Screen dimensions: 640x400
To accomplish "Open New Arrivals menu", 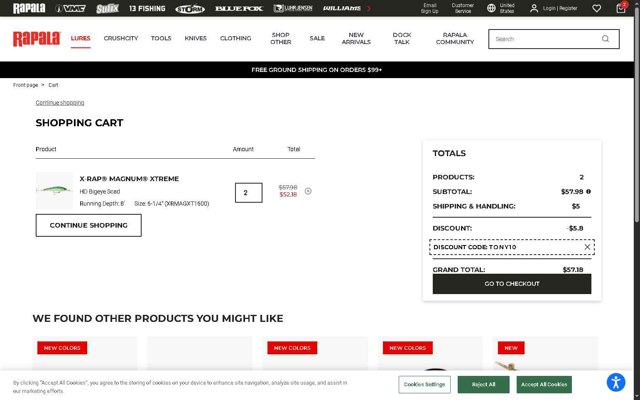I will [x=356, y=38].
